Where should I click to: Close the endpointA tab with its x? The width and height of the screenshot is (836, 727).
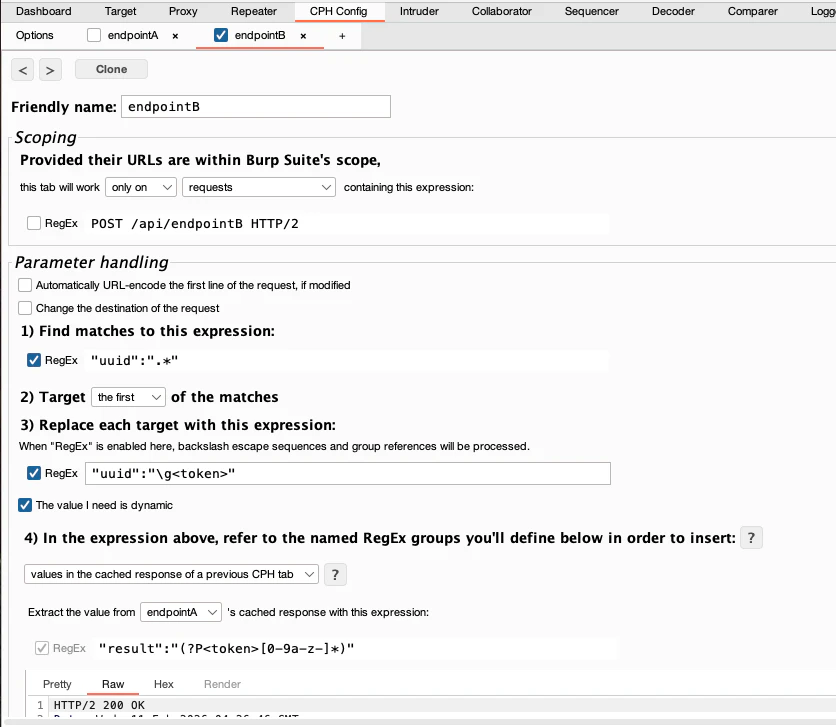coord(175,36)
